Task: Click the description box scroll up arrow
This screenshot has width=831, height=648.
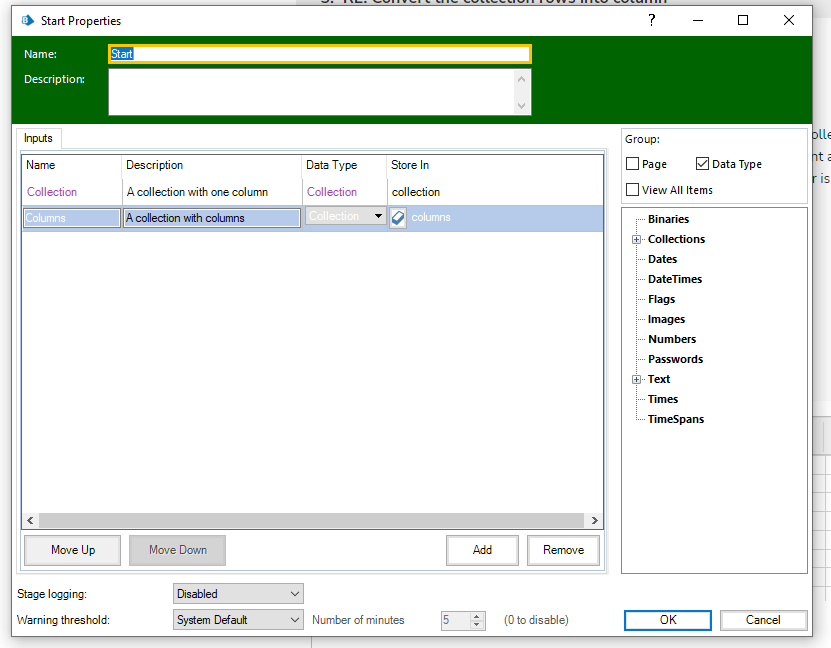Action: 521,79
